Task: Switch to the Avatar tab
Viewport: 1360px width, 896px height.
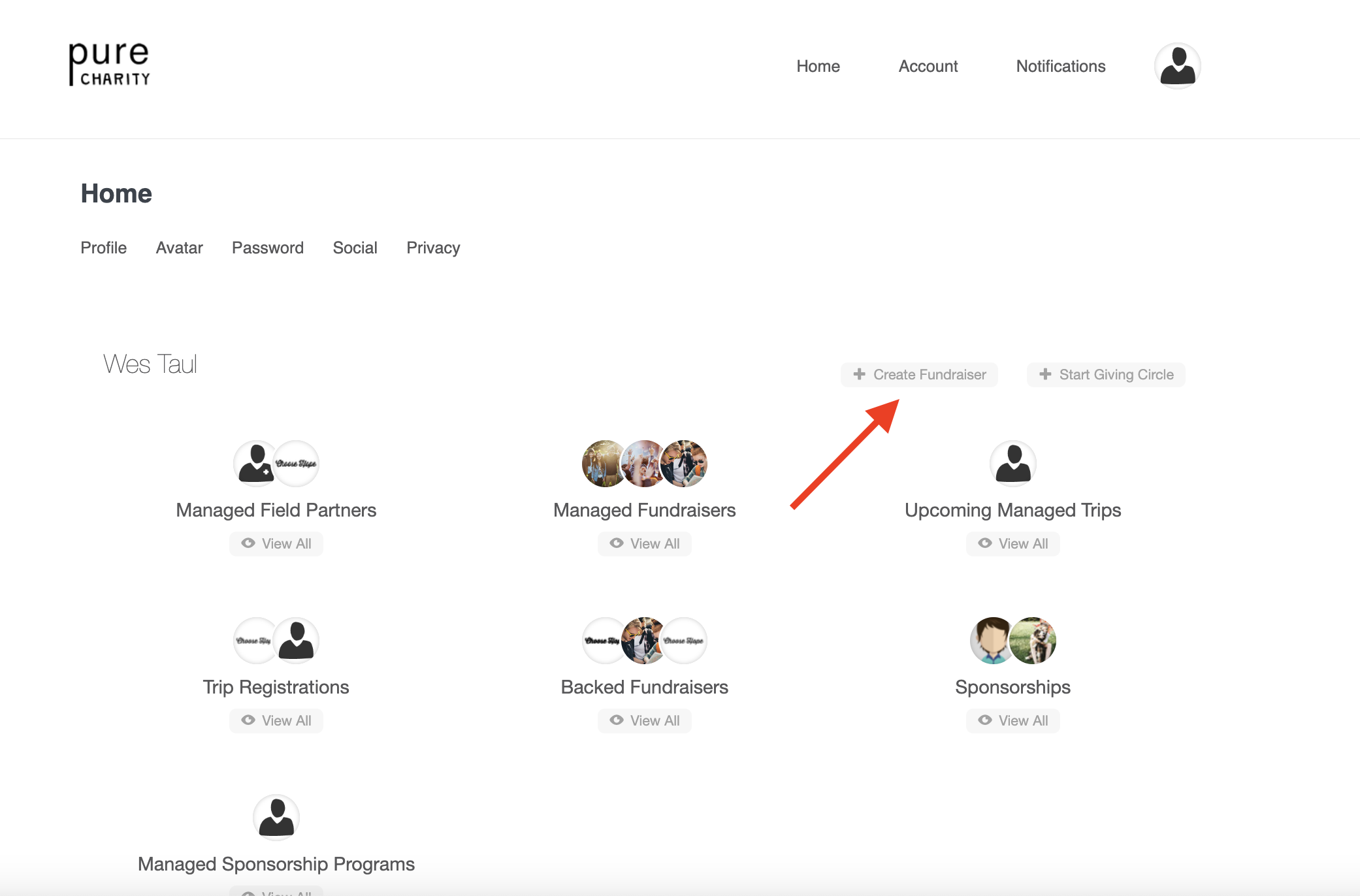Action: pyautogui.click(x=179, y=248)
